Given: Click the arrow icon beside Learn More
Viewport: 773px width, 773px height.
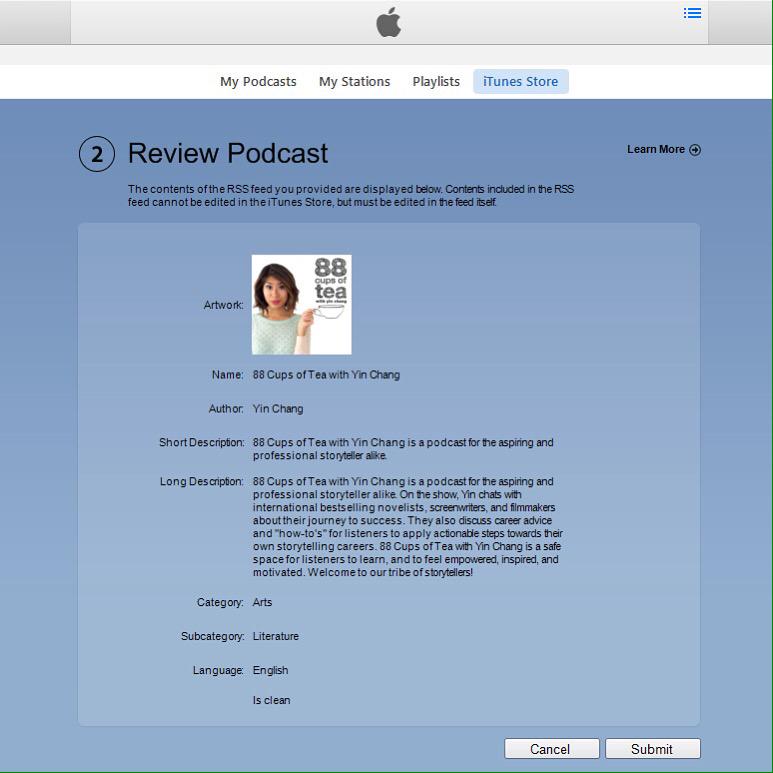Looking at the screenshot, I should pyautogui.click(x=695, y=150).
